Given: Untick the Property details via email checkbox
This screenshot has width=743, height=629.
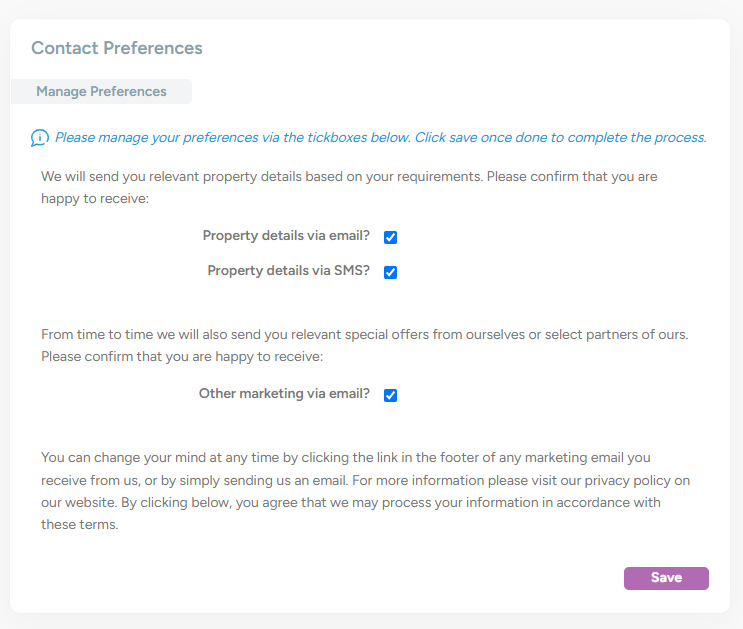Looking at the screenshot, I should 391,237.
